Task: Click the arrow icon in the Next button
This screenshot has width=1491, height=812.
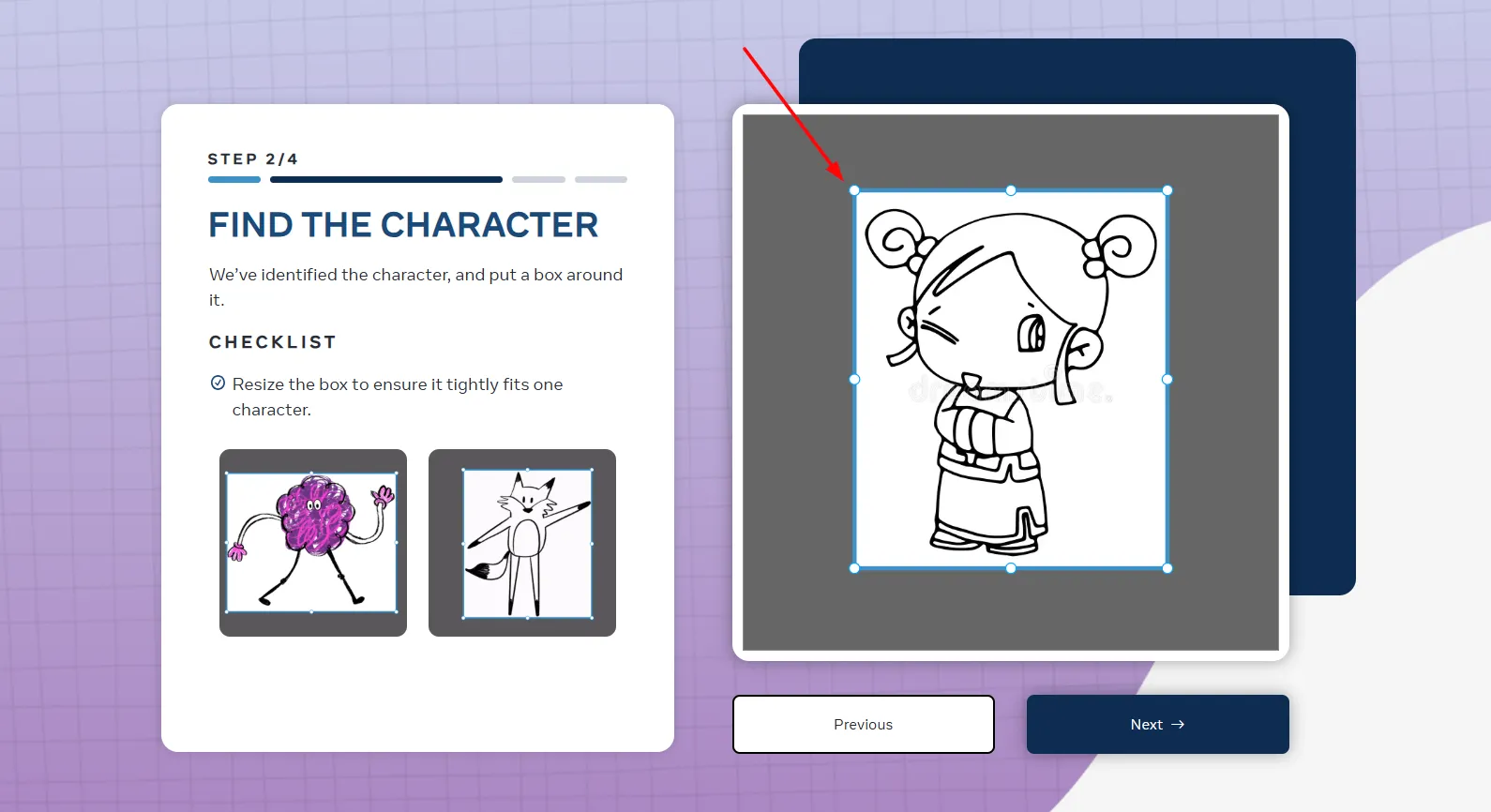Action: coord(1178,724)
